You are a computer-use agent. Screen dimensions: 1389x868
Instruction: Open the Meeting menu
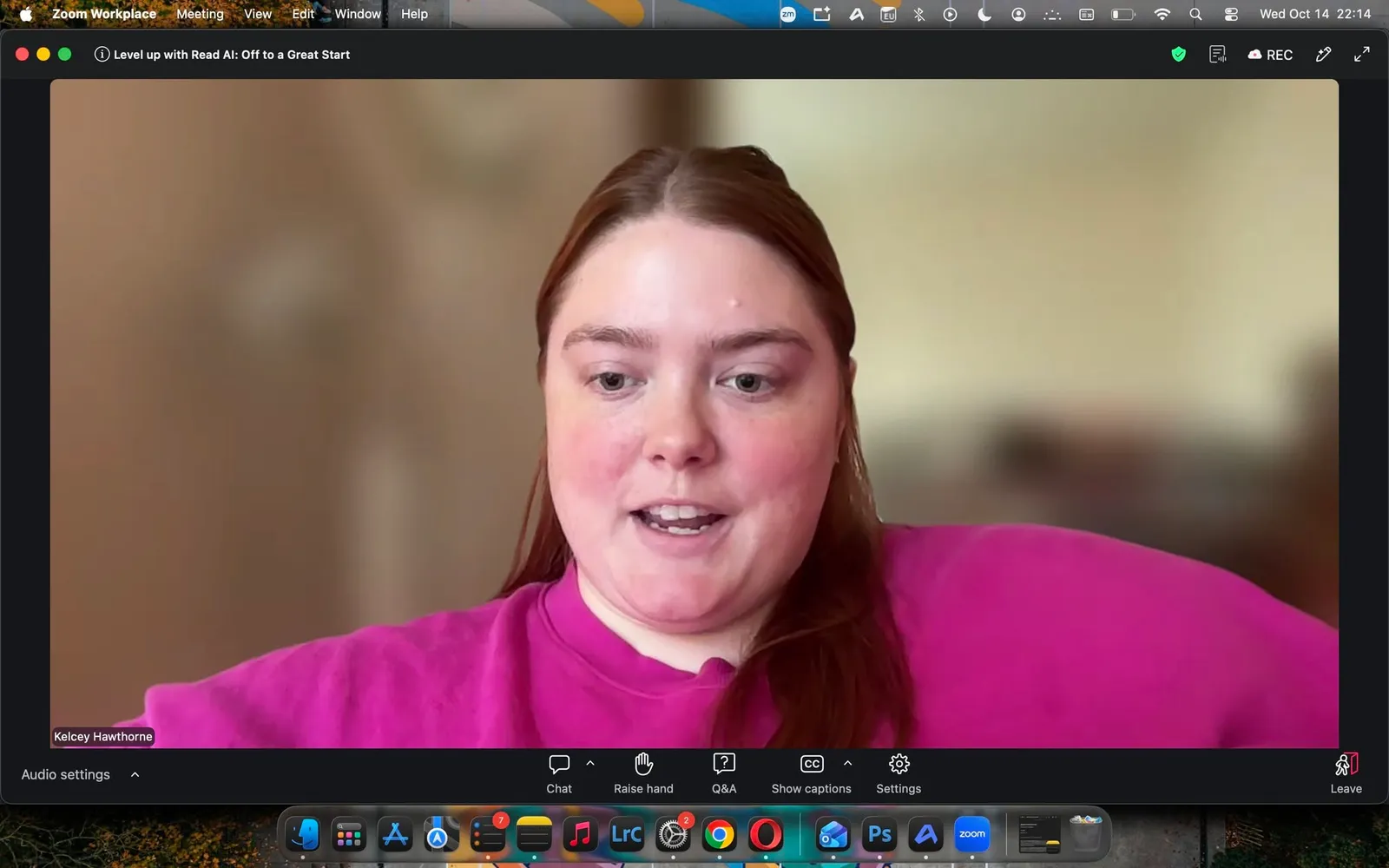pos(200,14)
